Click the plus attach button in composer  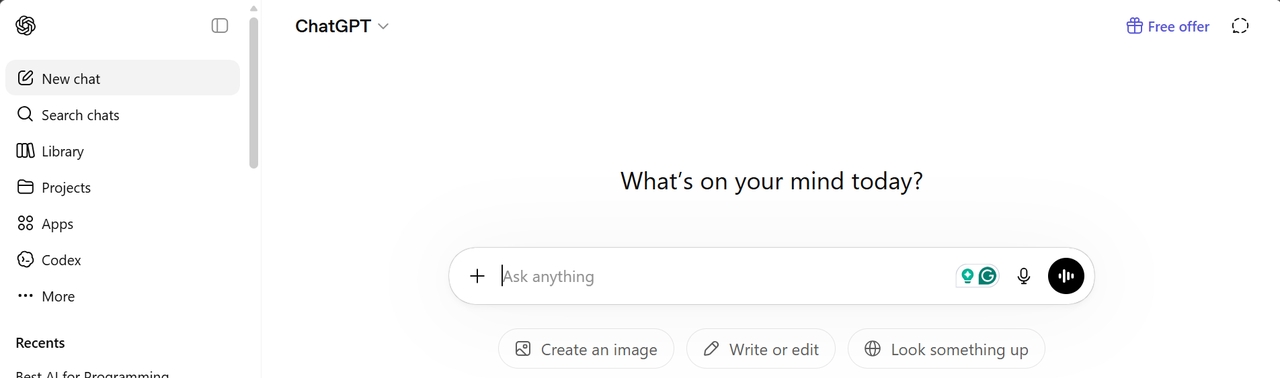coord(477,276)
